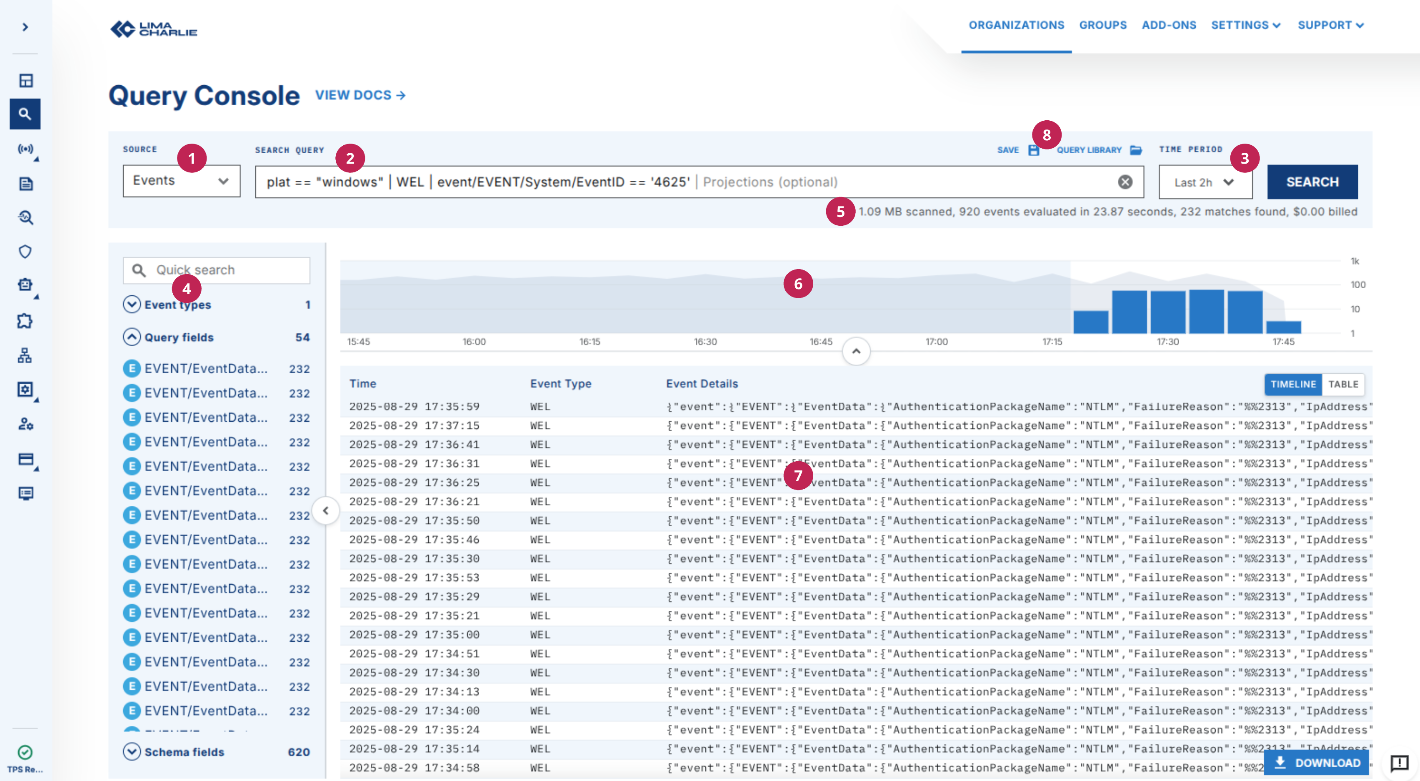Collapse the histogram chart with up chevron
Screen dimensions: 1420x781
[x=857, y=352]
